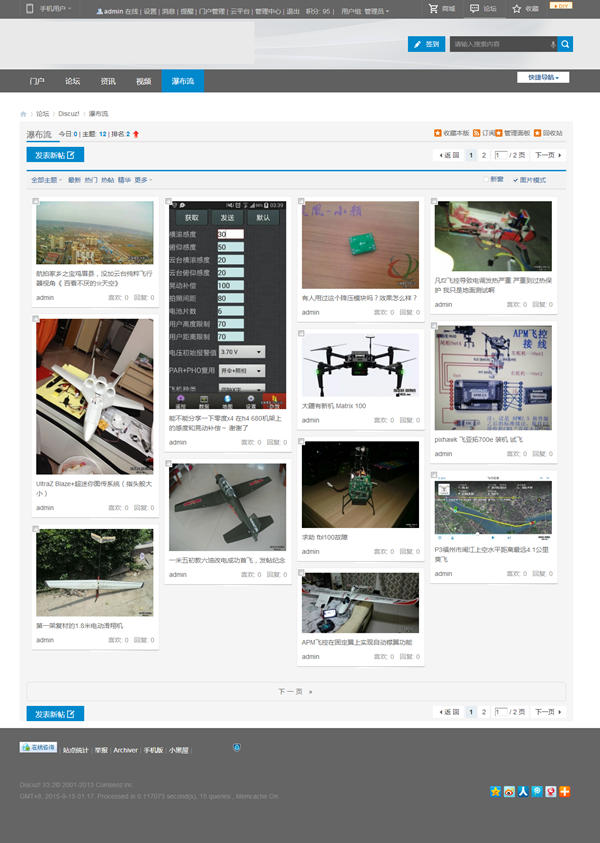Click the home icon in breadcrumb
The image size is (600, 843).
23,114
